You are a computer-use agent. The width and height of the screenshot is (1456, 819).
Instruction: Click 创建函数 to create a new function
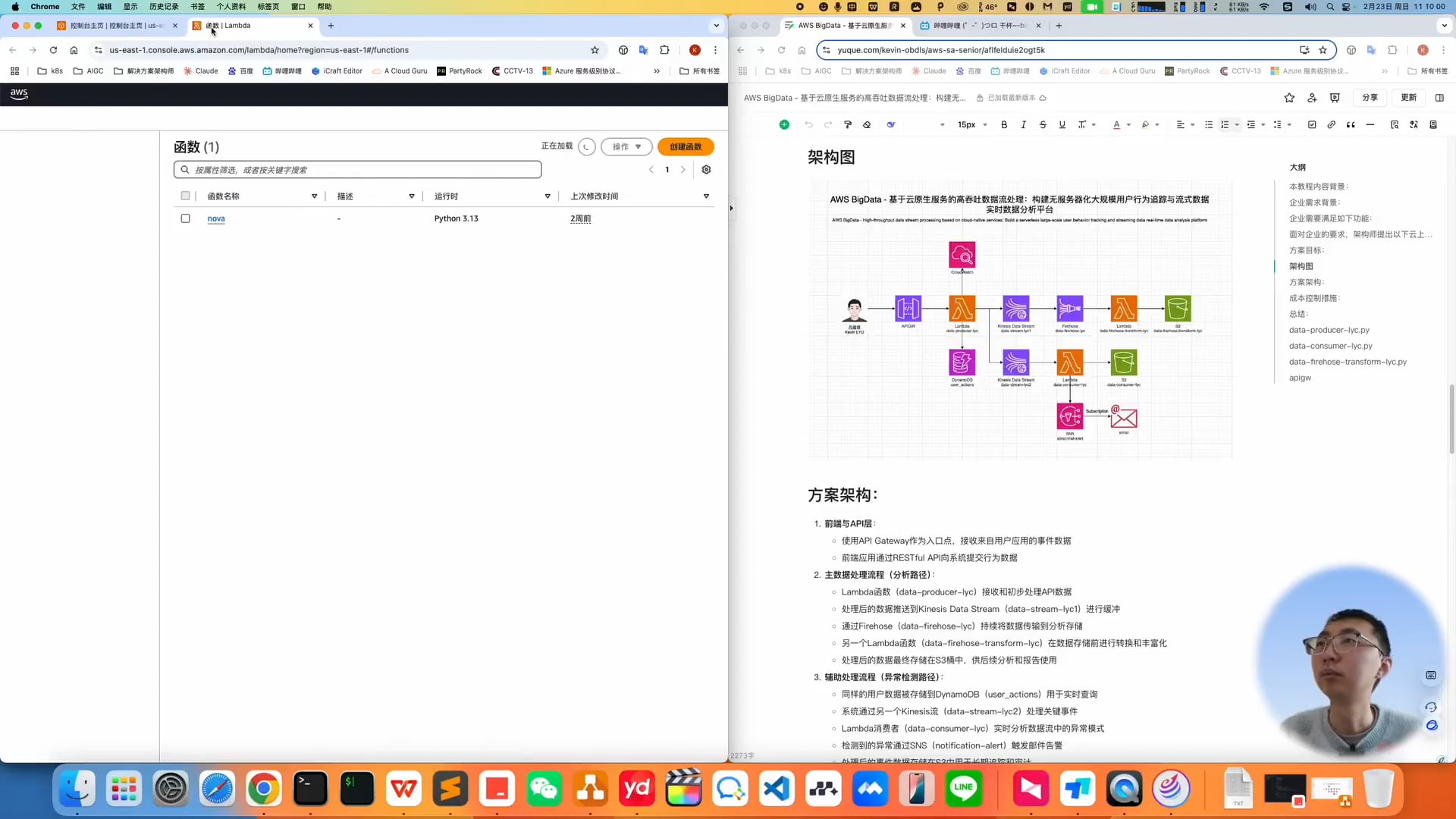[x=686, y=146]
